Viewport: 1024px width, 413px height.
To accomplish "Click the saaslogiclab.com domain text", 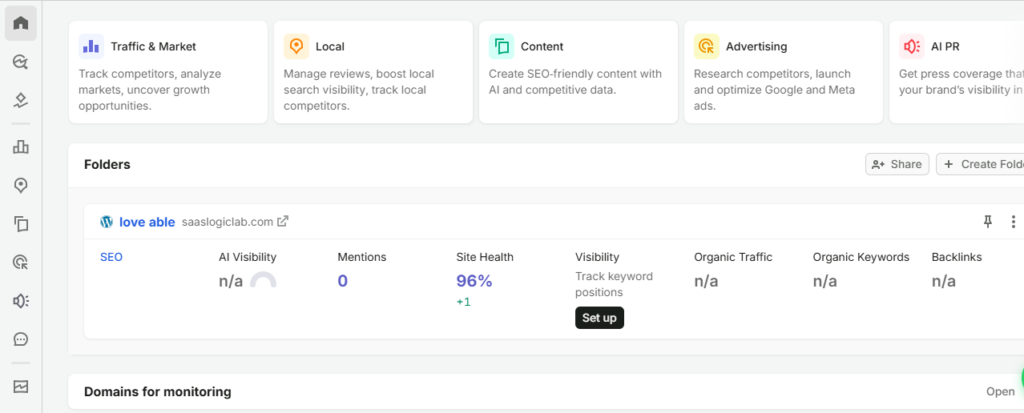I will point(227,222).
